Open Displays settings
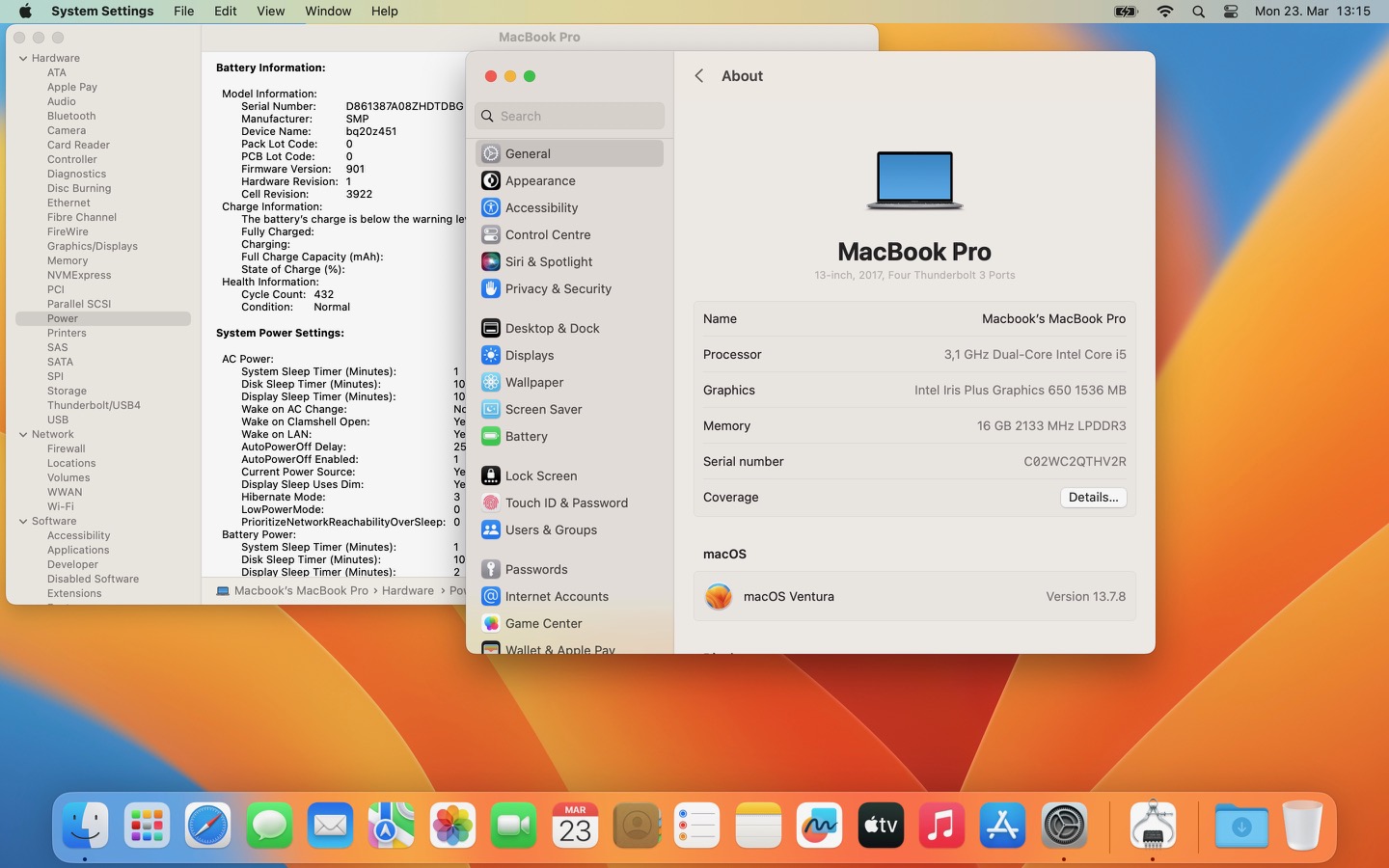 point(529,355)
